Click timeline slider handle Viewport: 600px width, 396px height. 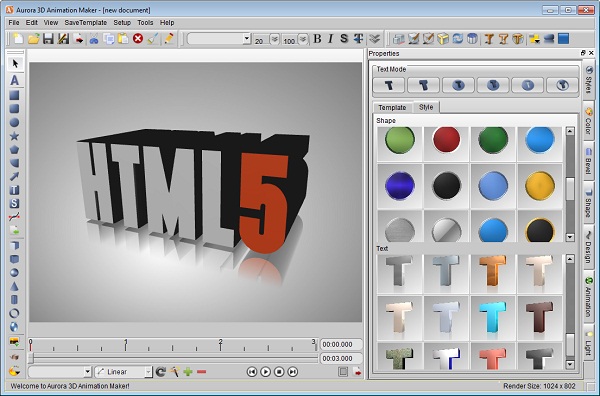coord(31,359)
